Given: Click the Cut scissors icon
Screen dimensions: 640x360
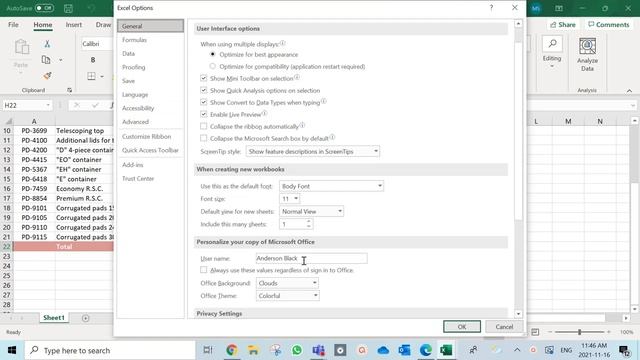Looking at the screenshot, I should (47, 44).
